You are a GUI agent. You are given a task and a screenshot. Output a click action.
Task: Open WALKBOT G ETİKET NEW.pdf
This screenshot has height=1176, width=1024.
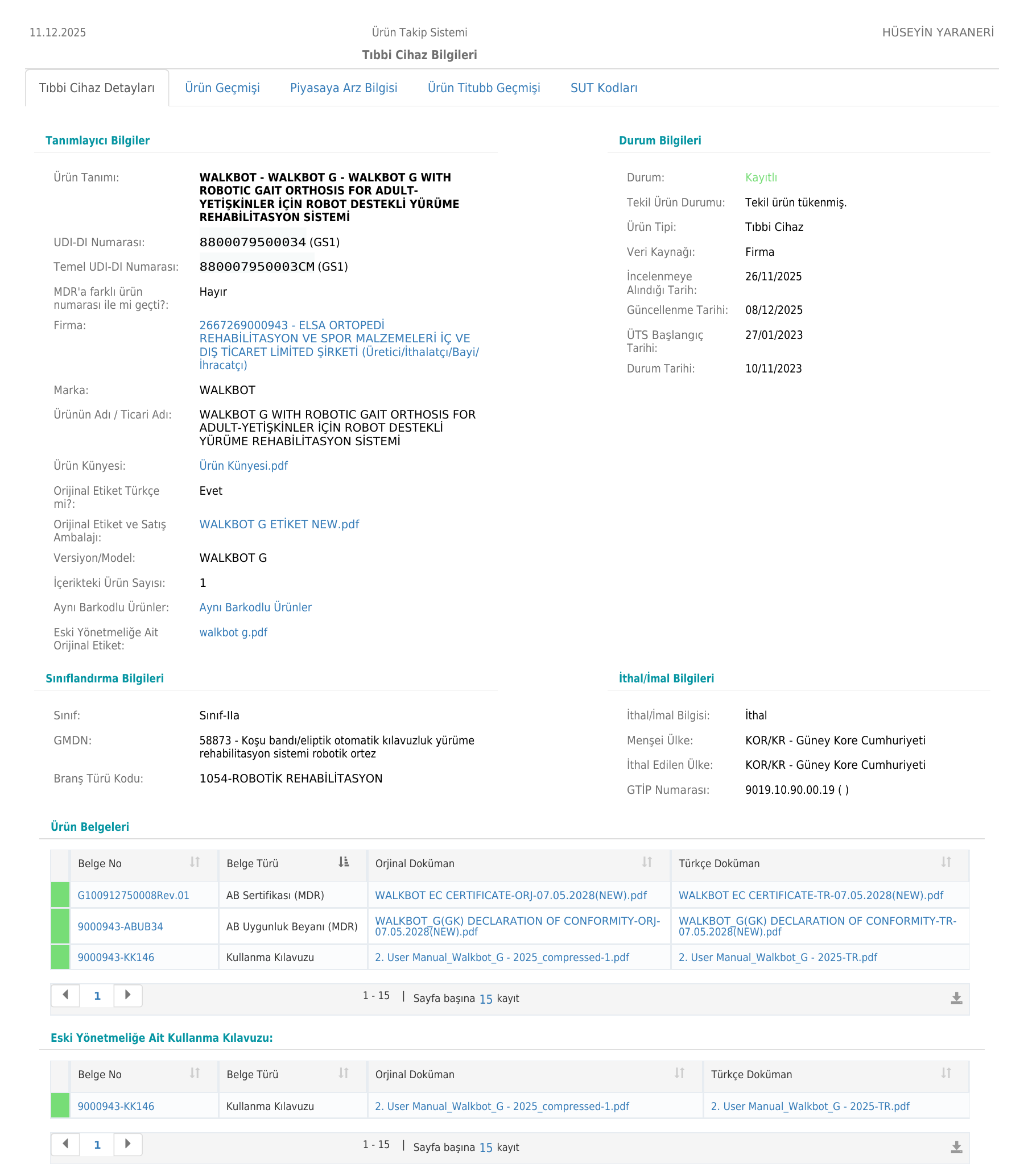[279, 524]
